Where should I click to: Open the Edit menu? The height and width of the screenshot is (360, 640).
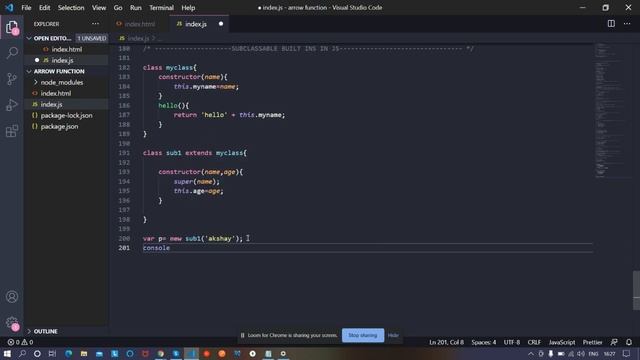click(44, 7)
